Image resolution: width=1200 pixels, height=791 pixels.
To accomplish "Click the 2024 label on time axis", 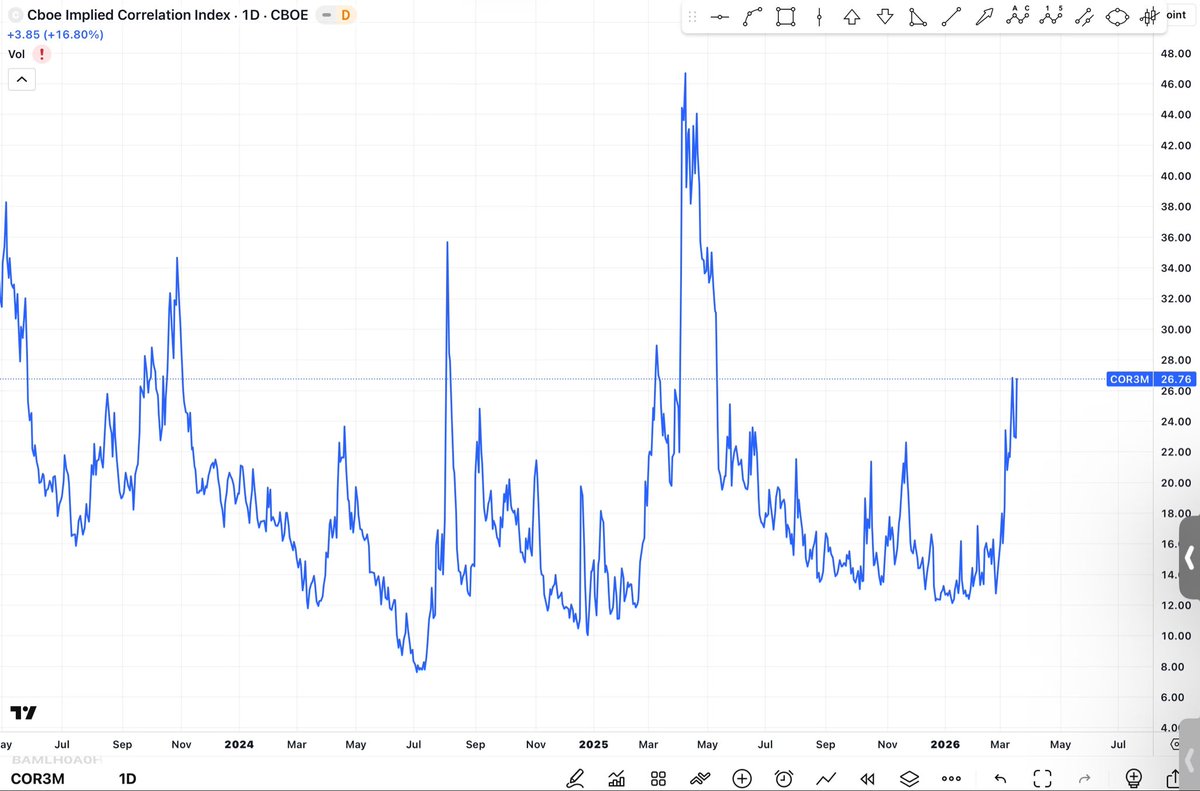I will (239, 745).
